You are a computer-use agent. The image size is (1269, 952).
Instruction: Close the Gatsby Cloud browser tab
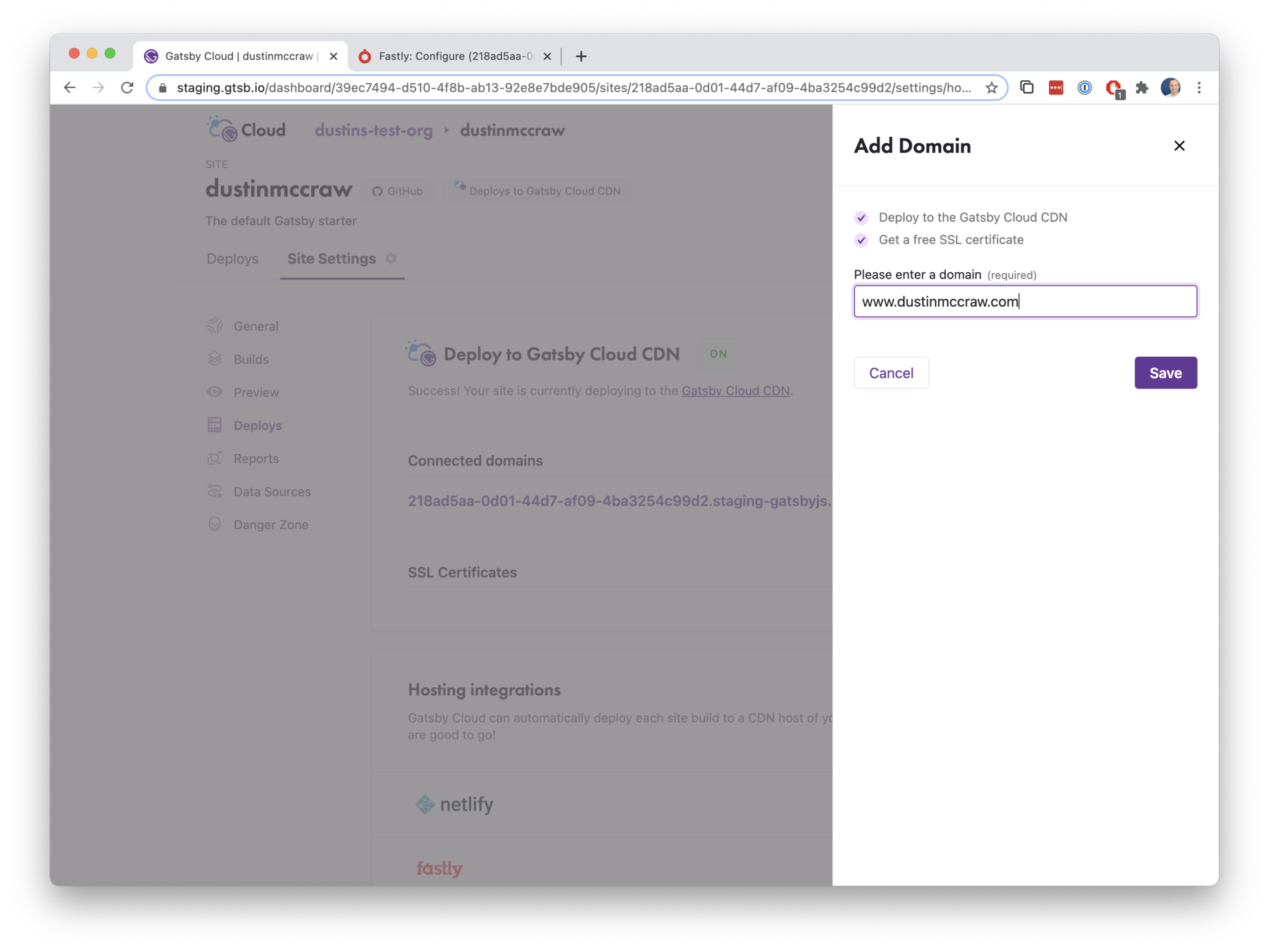tap(333, 56)
